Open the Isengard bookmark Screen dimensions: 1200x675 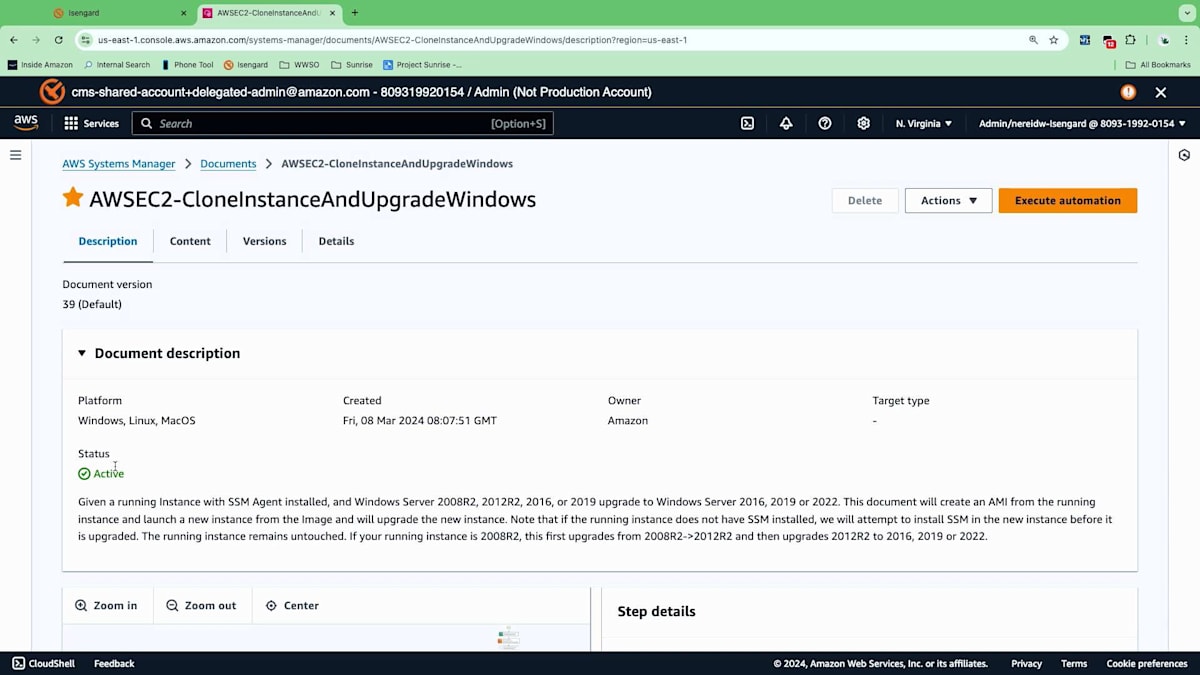246,65
